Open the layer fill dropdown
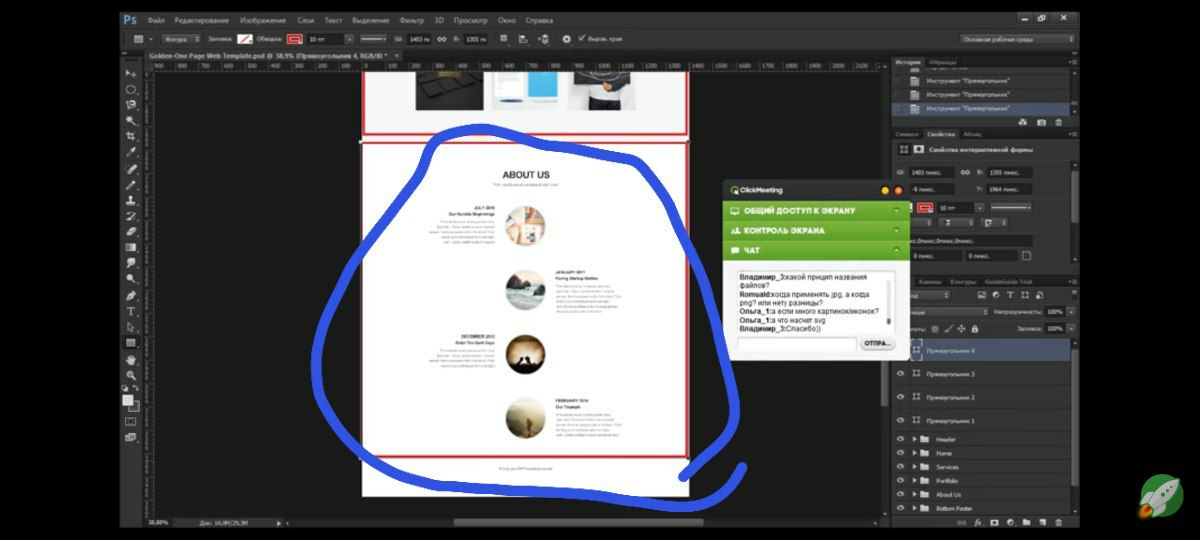1200x540 pixels. pyautogui.click(x=1072, y=328)
